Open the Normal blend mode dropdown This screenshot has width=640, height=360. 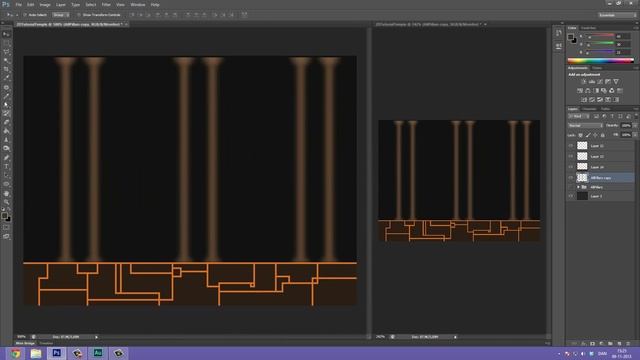click(x=585, y=126)
